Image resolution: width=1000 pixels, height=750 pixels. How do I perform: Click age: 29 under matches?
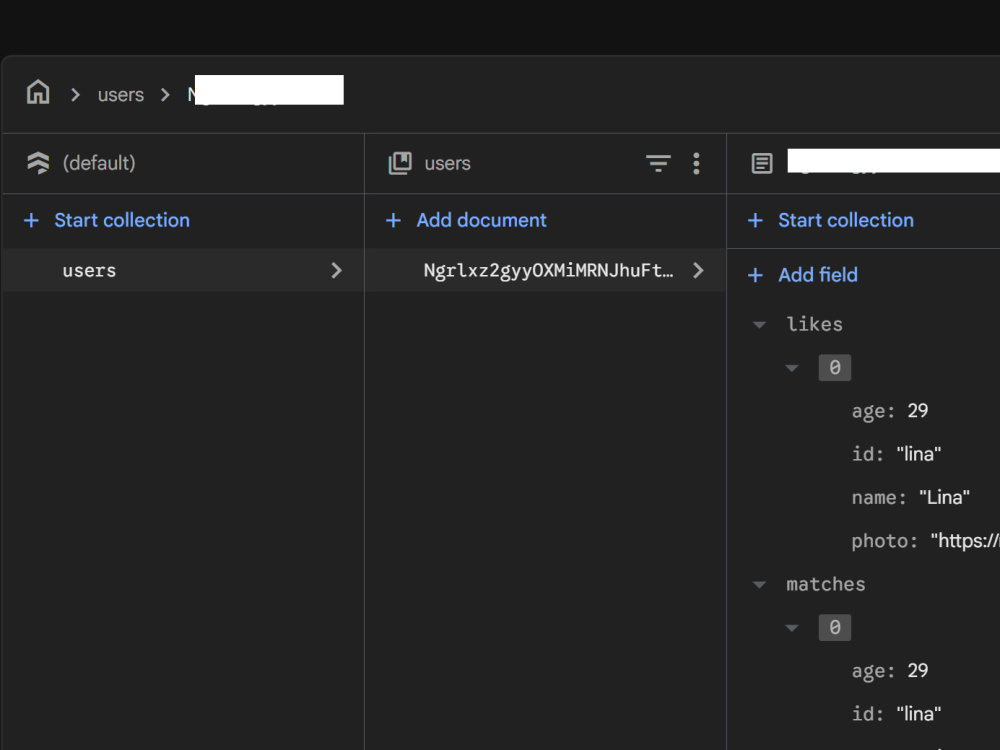tap(890, 671)
